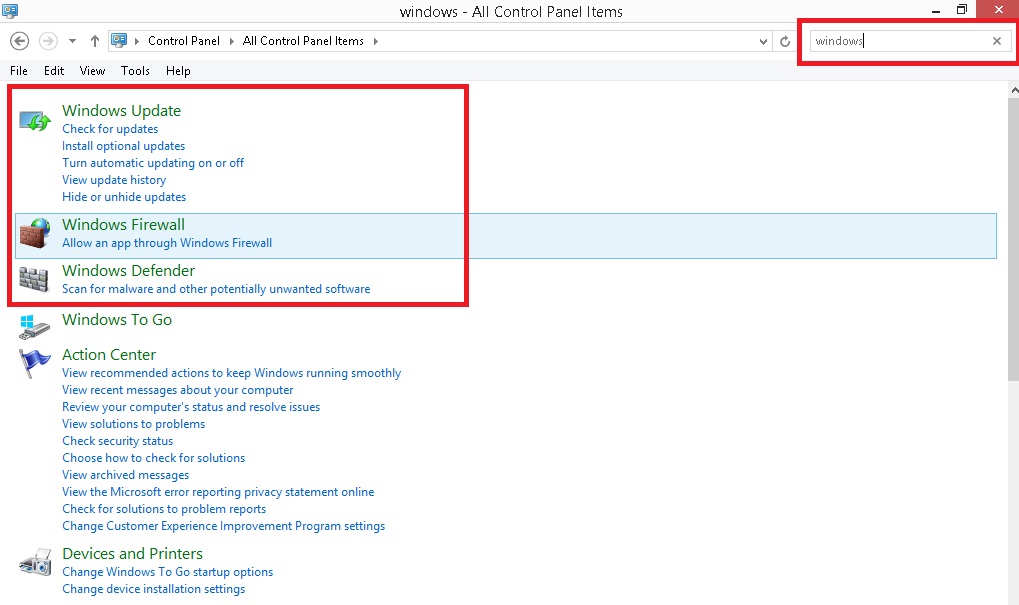This screenshot has width=1019, height=605.
Task: Open the View menu
Action: (x=92, y=71)
